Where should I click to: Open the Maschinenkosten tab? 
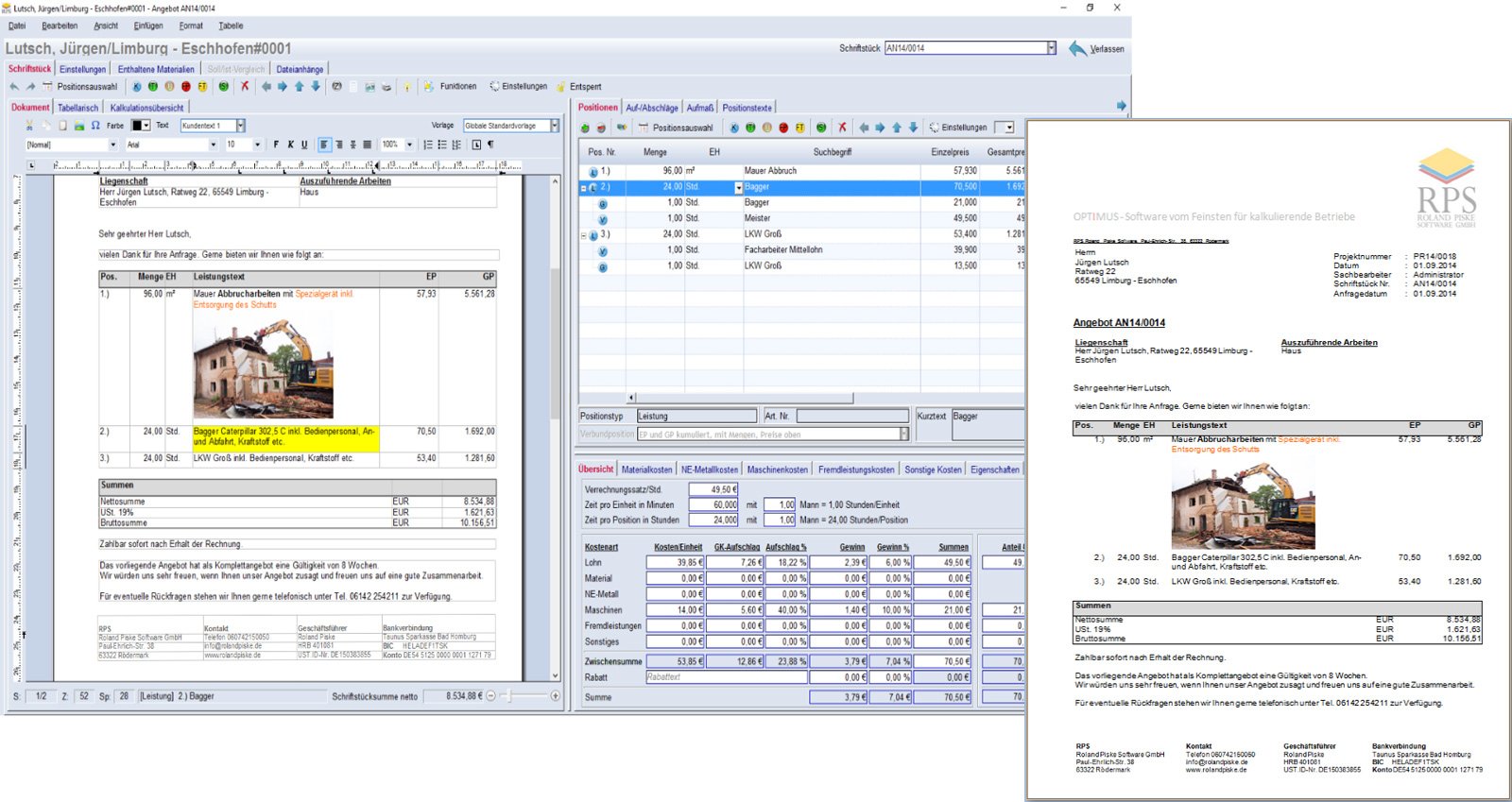click(x=777, y=469)
